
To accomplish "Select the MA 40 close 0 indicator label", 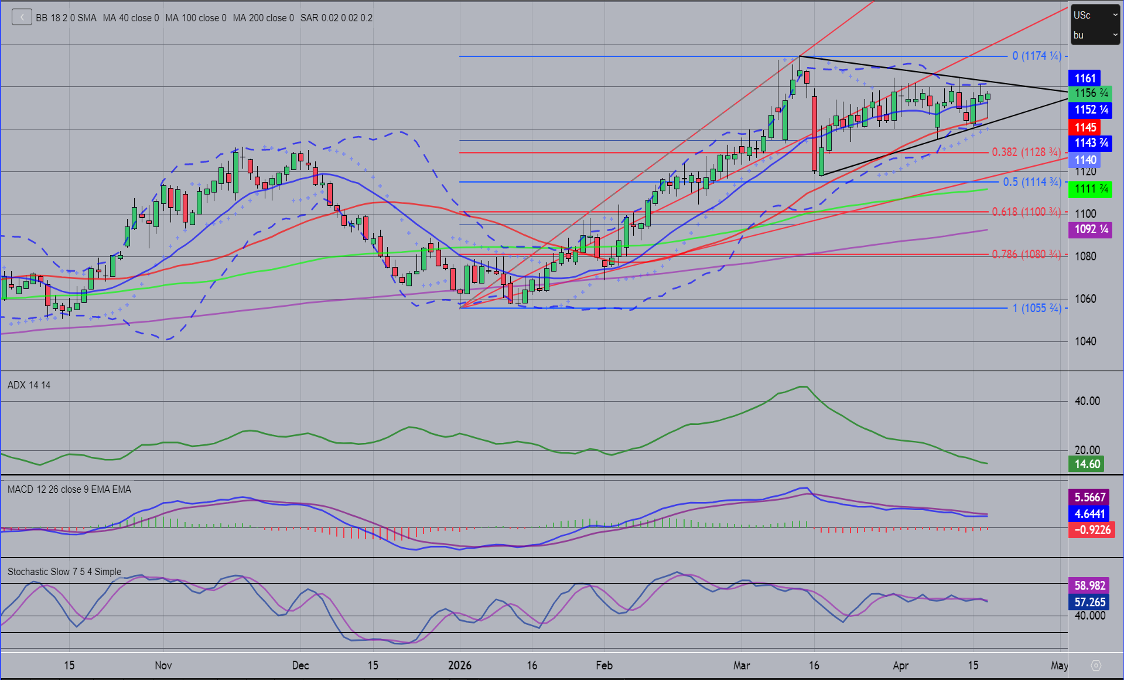I will click(x=134, y=18).
